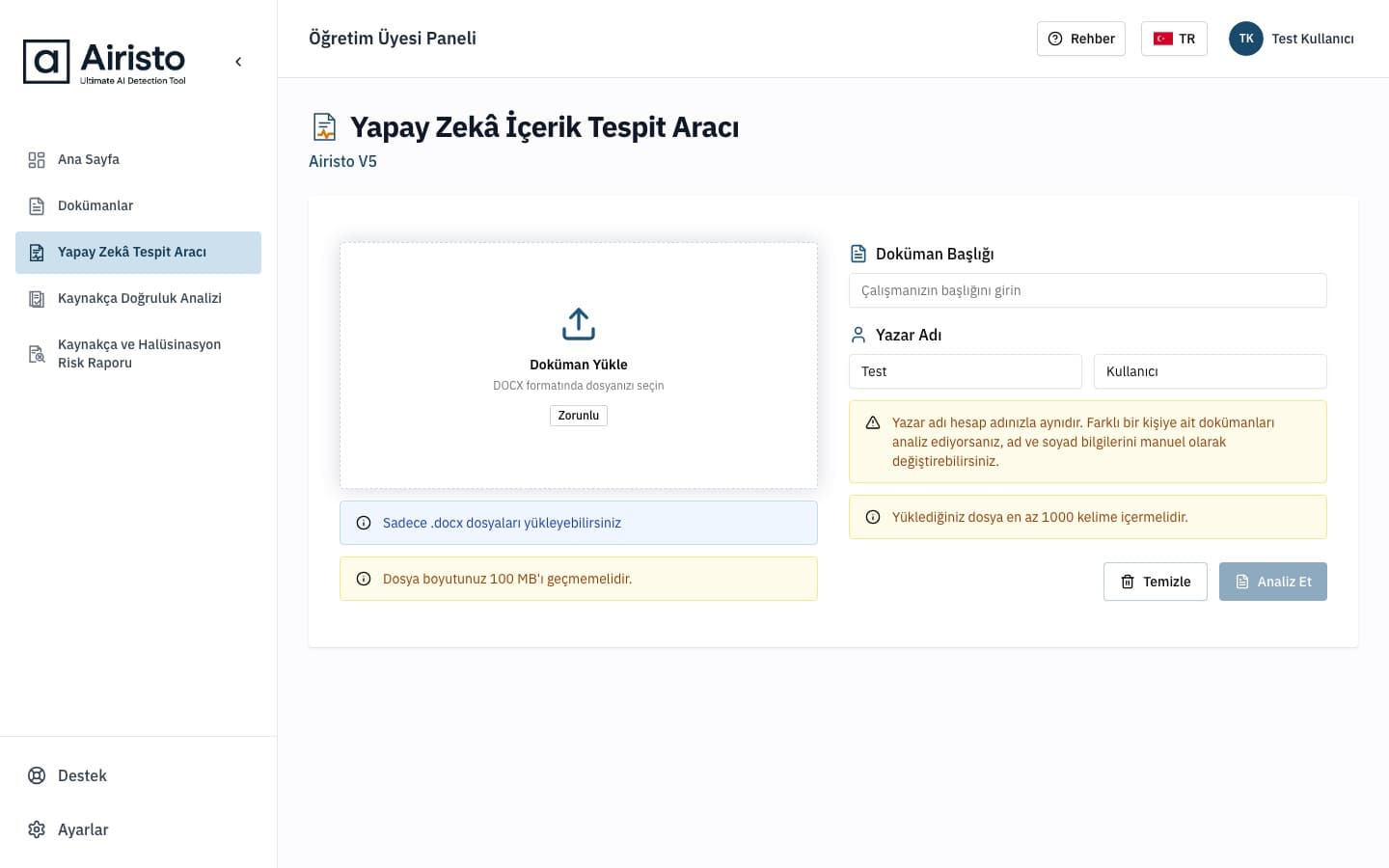The image size is (1389, 868).
Task: Click the Destek lifebuoy icon
Action: click(37, 775)
